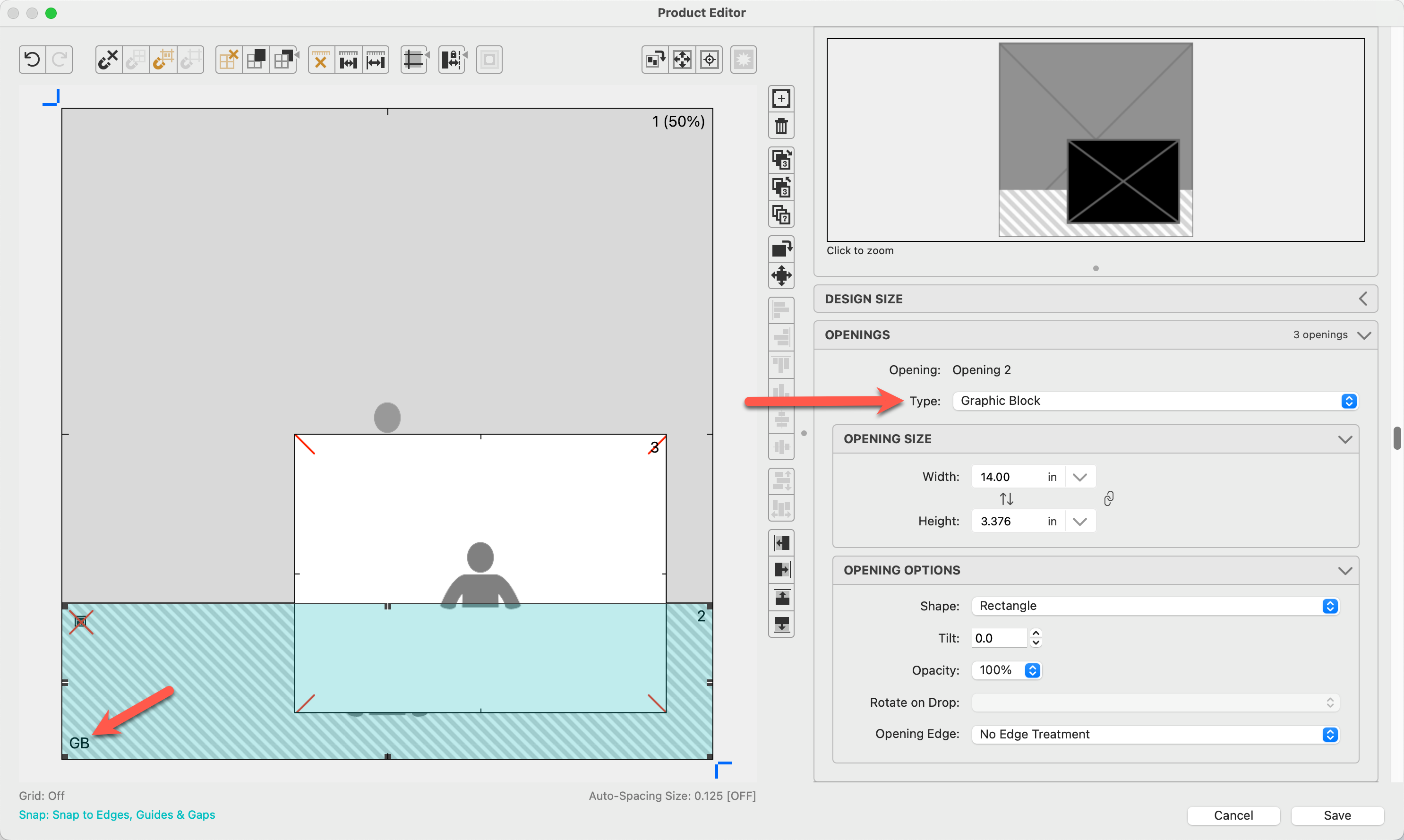Collapse the OPENING SIZE section
This screenshot has height=840, width=1404.
pyautogui.click(x=1344, y=439)
